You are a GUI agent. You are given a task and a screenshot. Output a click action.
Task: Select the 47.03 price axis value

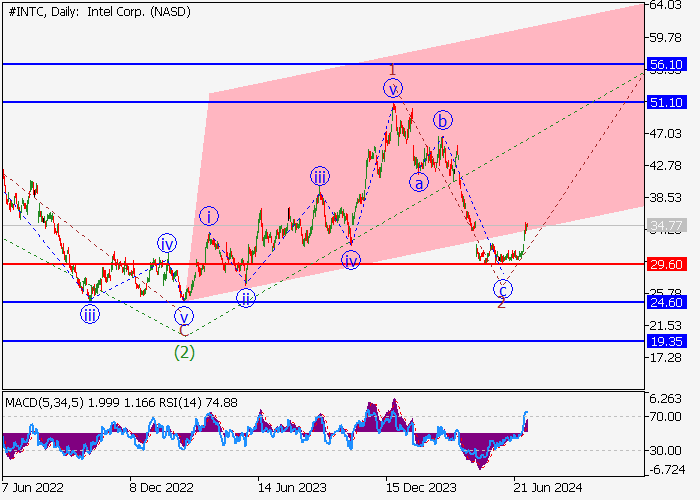click(x=666, y=133)
